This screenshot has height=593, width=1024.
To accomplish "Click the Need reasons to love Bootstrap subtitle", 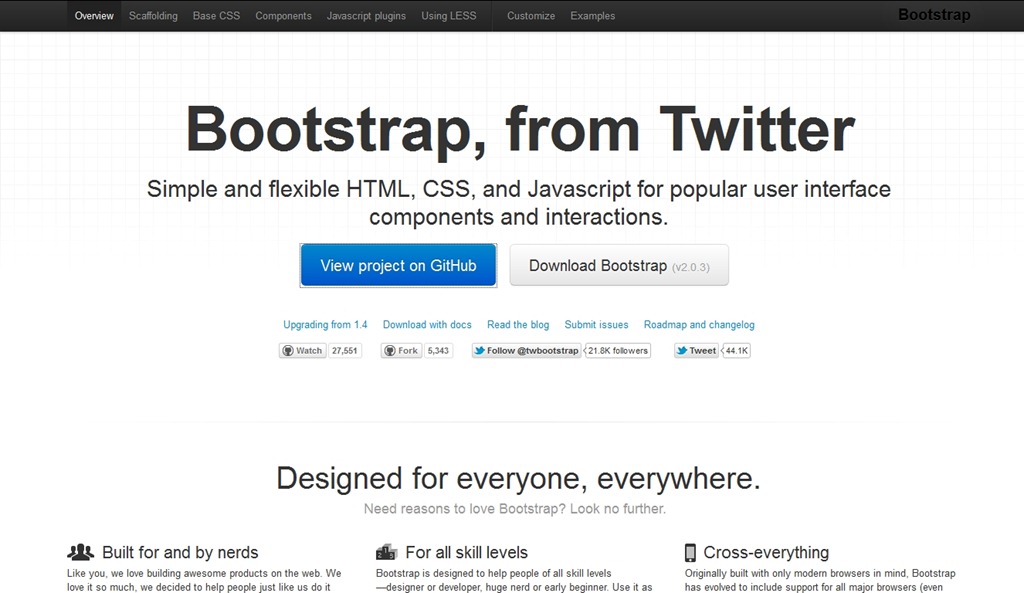I will coord(515,509).
